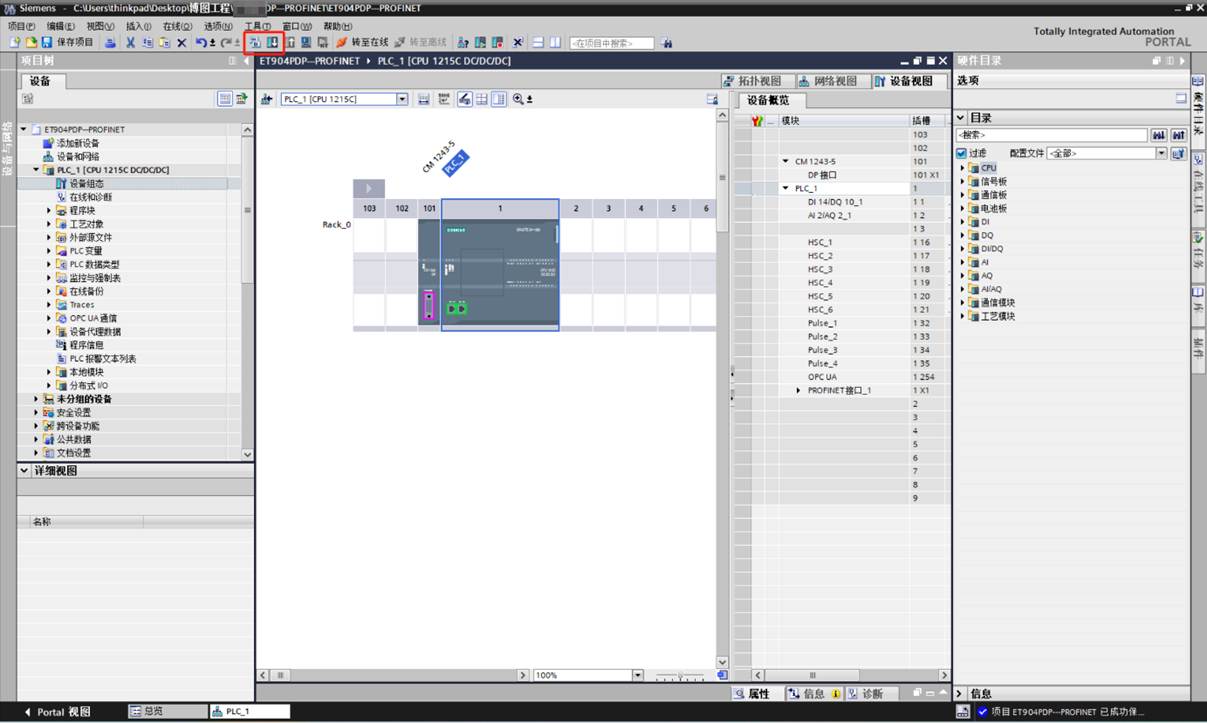Click the split editor horizontally icon
Image resolution: width=1207 pixels, height=723 pixels.
(538, 43)
